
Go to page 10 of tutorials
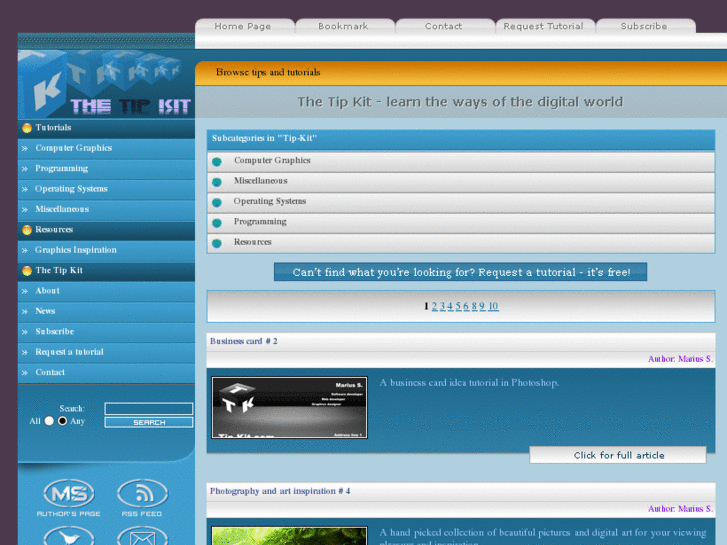[493, 306]
